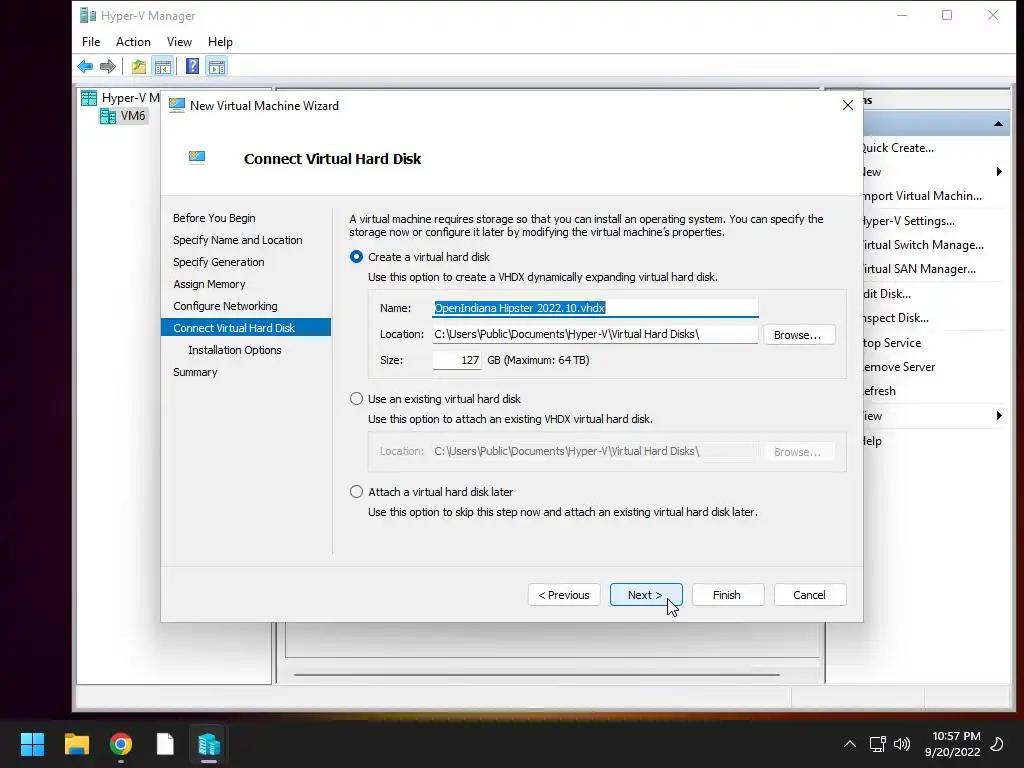Click Help in Actions pane
1024x768 pixels.
[x=872, y=441]
